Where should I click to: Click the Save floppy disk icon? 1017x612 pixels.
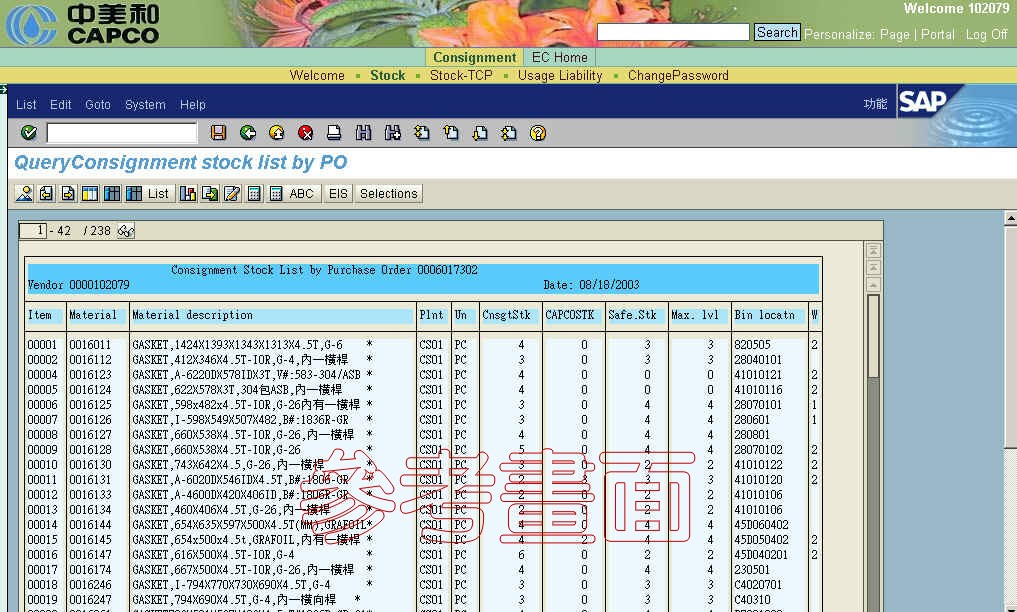click(x=219, y=133)
